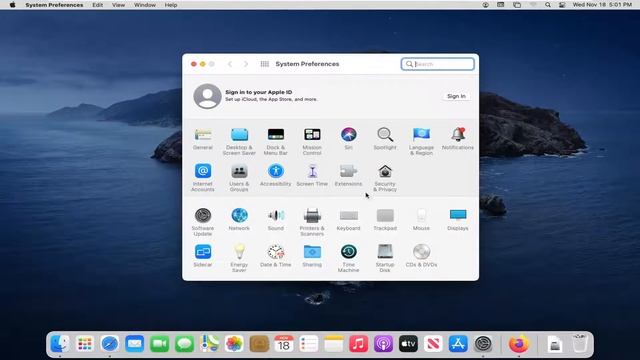Open Spotlight search in menu bar
This screenshot has height=360, width=640.
coord(548,5)
